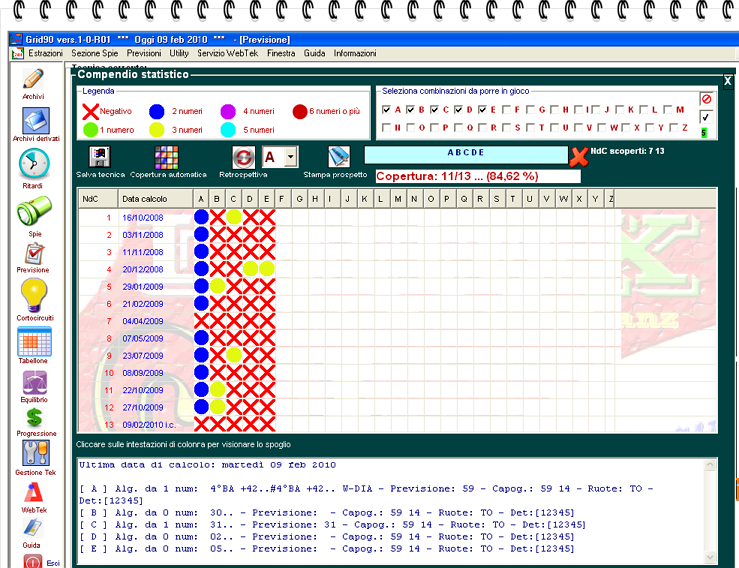Click the red deselect-all circle button
This screenshot has height=568, width=739.
coord(706,100)
